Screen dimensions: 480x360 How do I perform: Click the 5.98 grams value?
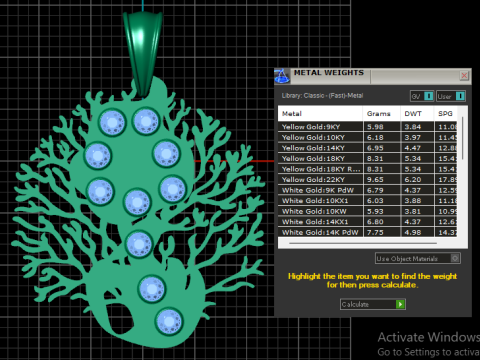coord(375,127)
